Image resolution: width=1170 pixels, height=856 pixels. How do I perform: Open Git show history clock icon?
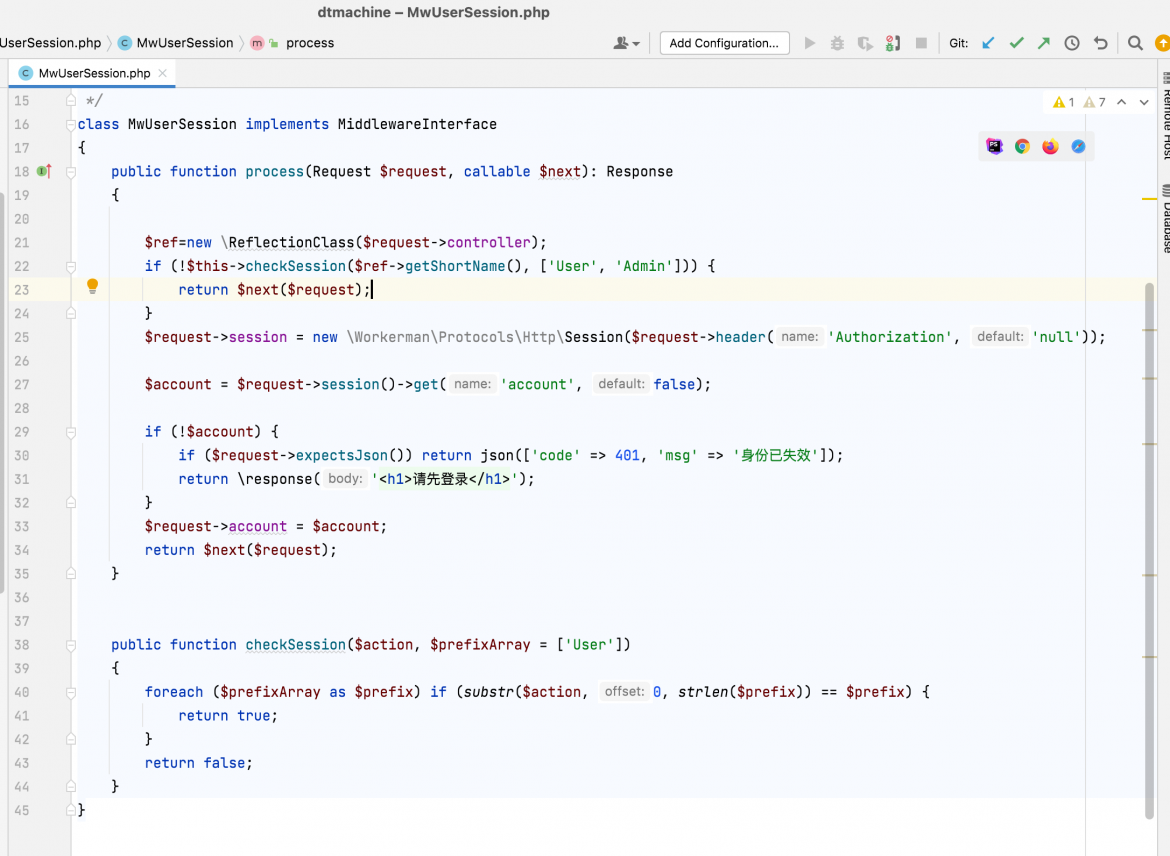(1072, 43)
